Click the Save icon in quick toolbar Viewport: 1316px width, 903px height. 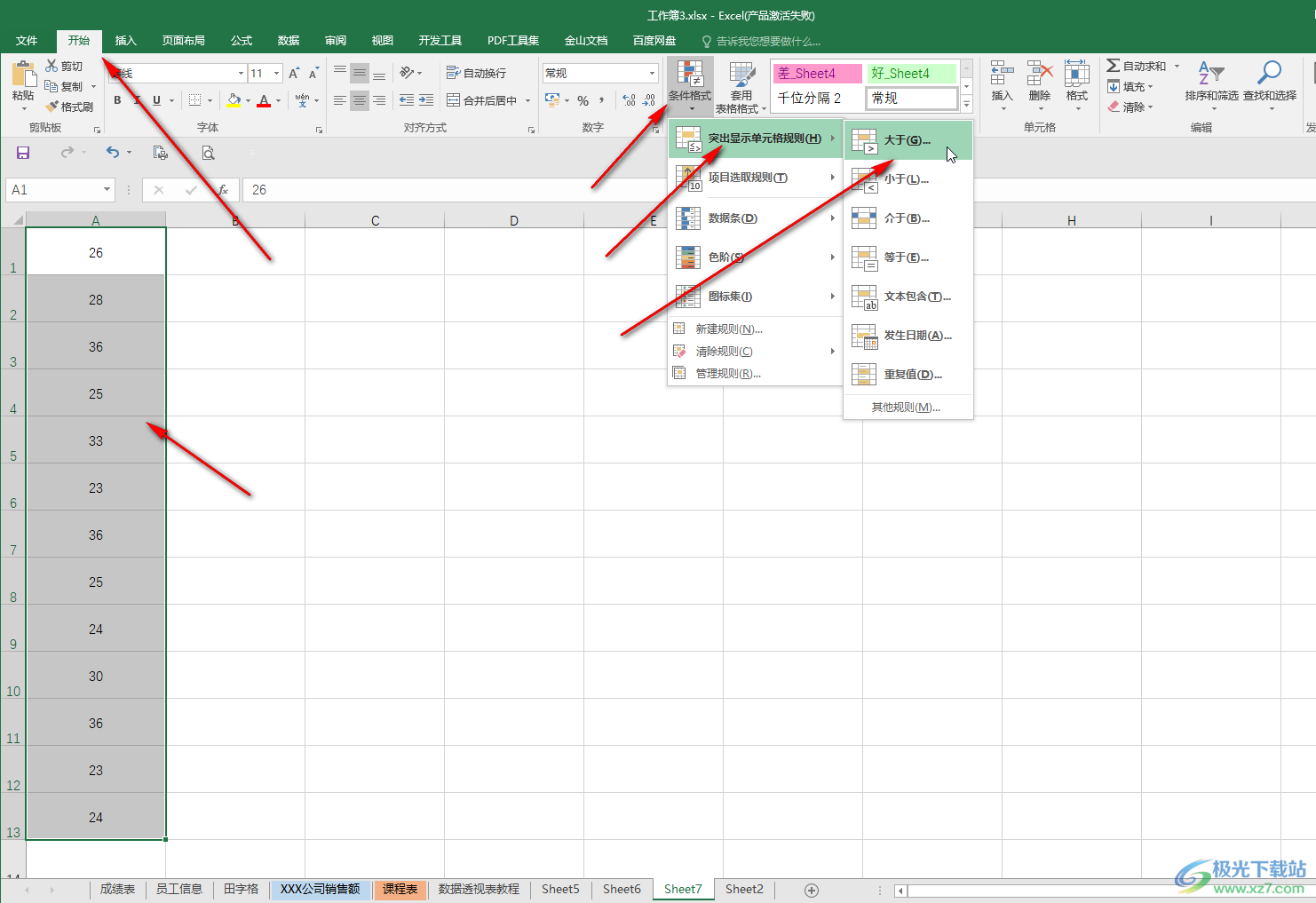pyautogui.click(x=23, y=153)
